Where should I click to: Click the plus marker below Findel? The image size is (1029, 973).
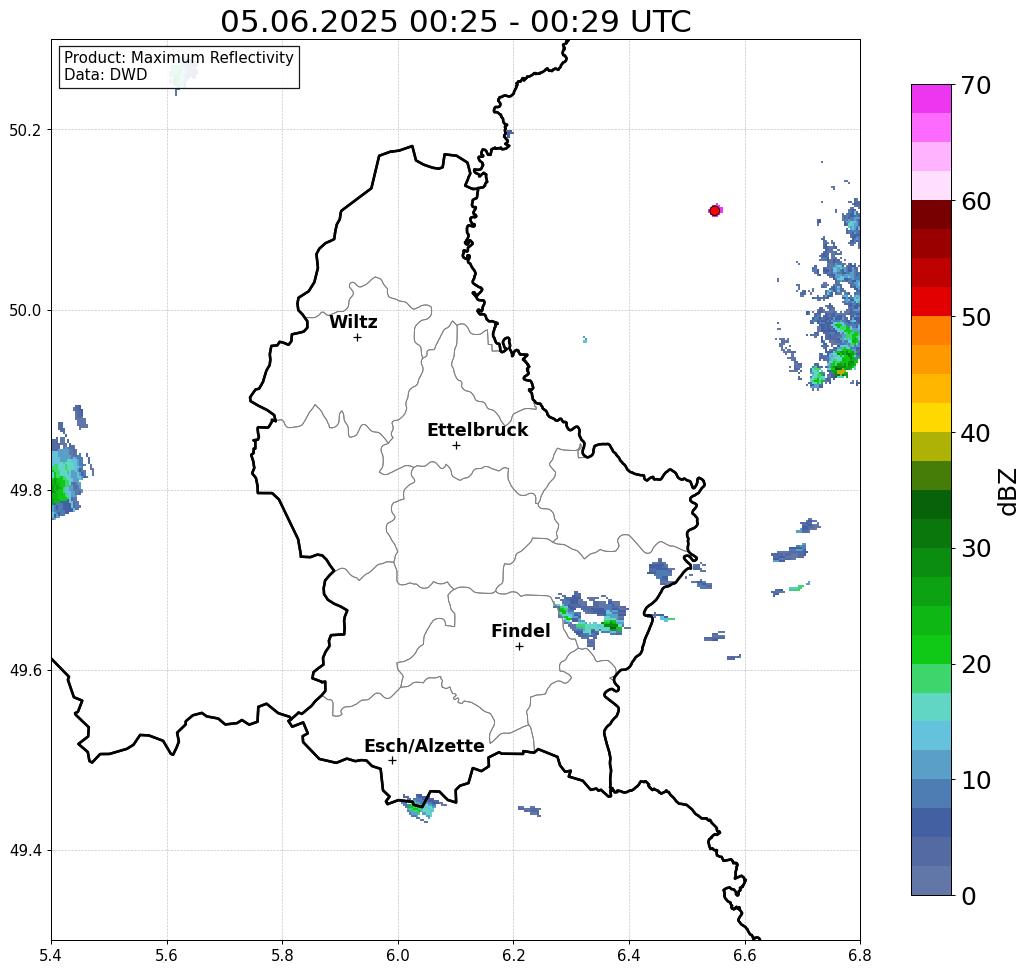point(519,646)
